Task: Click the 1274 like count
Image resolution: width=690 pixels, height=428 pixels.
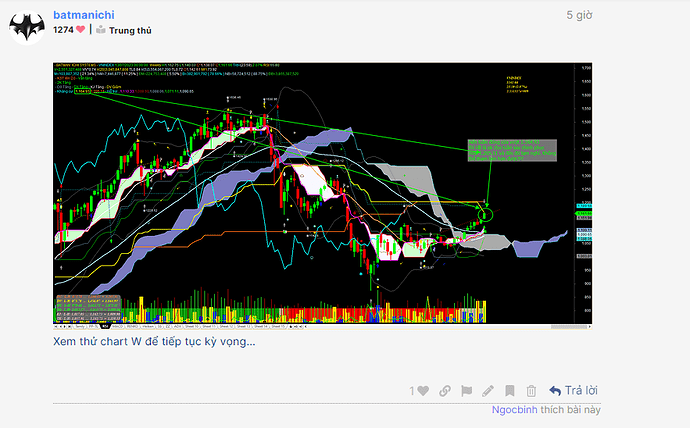Action: coord(63,30)
